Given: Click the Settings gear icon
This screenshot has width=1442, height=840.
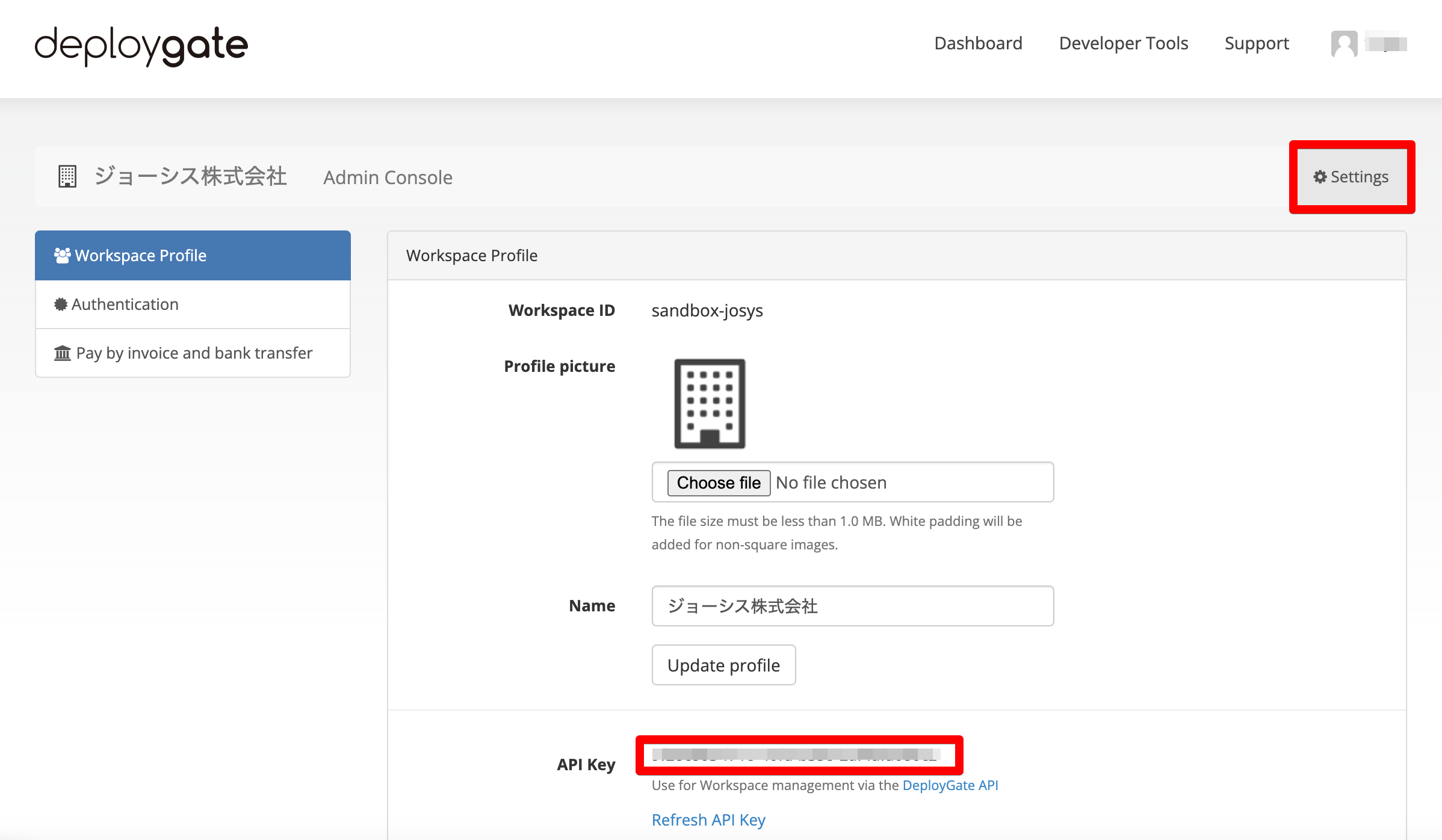Looking at the screenshot, I should click(x=1320, y=177).
